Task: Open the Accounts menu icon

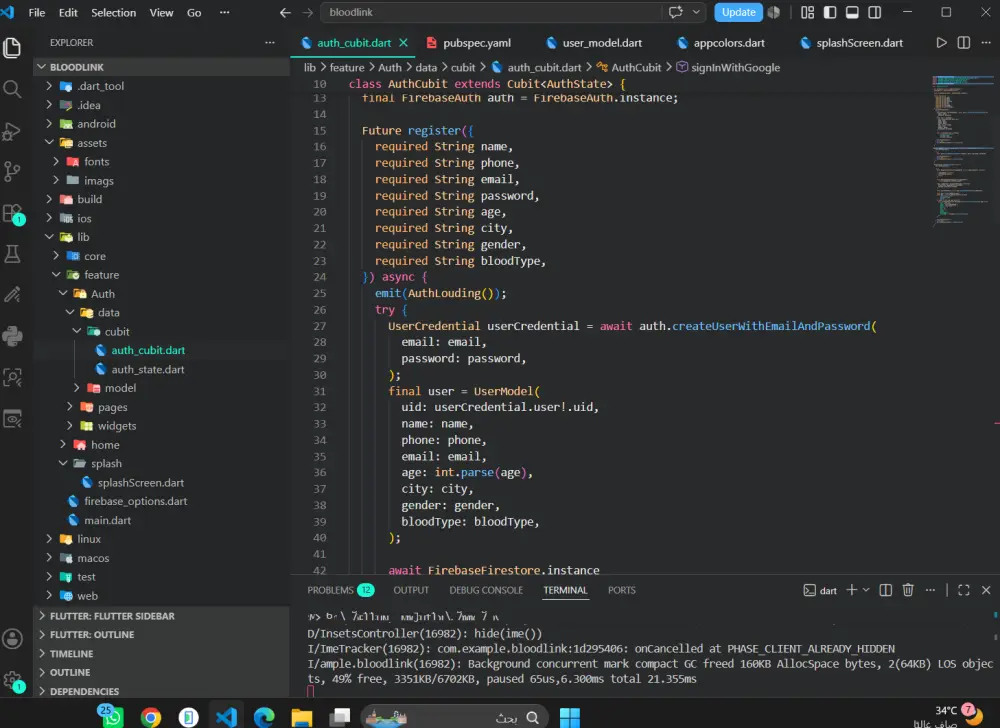Action: [12, 638]
